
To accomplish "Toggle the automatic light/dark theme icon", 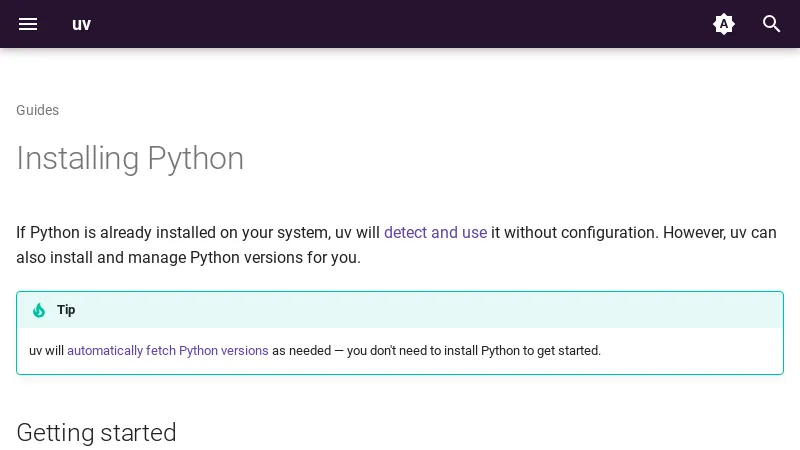I will pos(724,24).
